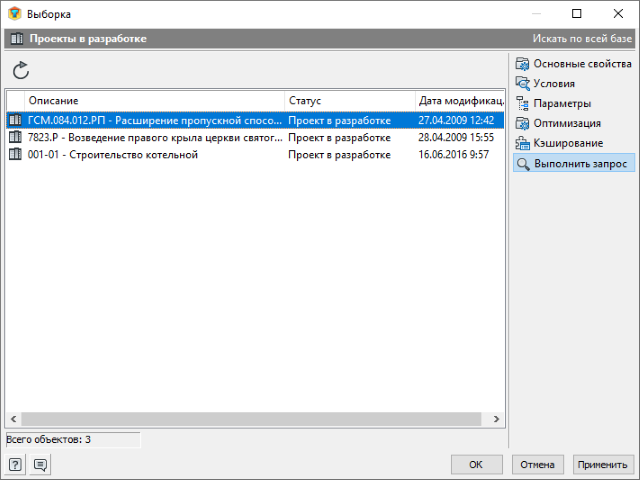Click Искать по всей базе link
The image size is (640, 480).
(582, 39)
